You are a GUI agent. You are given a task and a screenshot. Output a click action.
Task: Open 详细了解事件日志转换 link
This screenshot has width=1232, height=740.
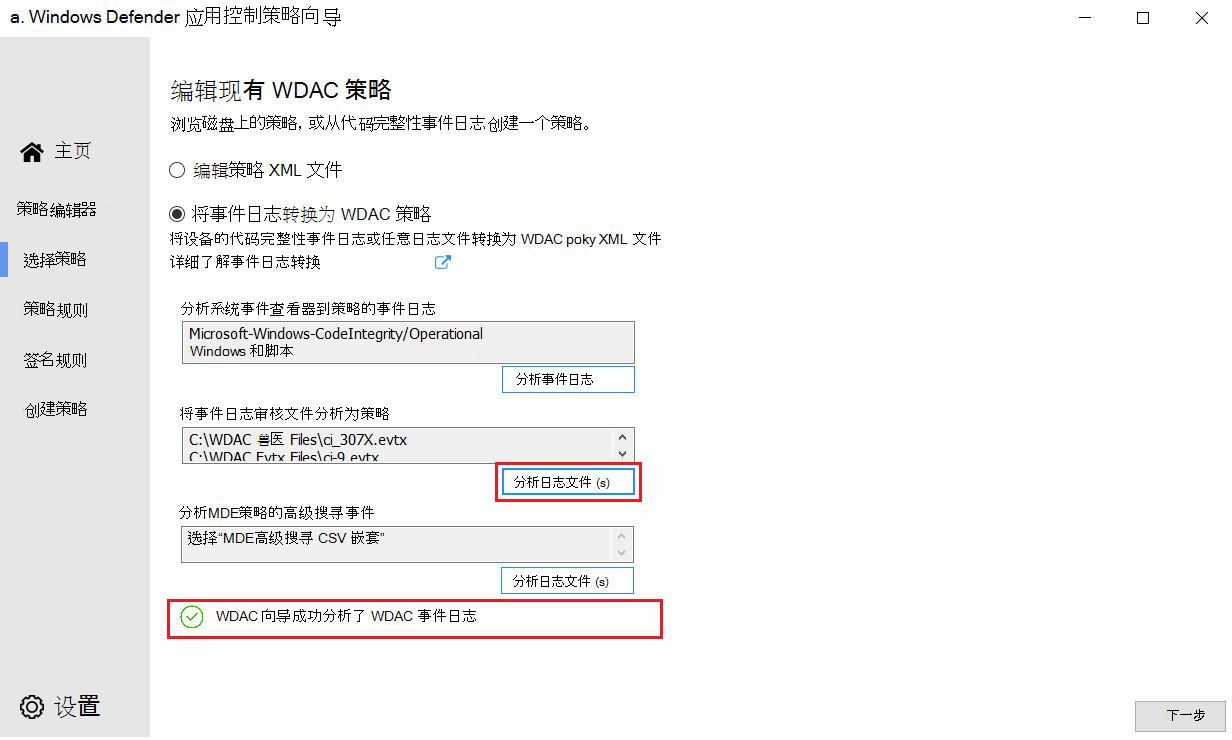coord(246,263)
